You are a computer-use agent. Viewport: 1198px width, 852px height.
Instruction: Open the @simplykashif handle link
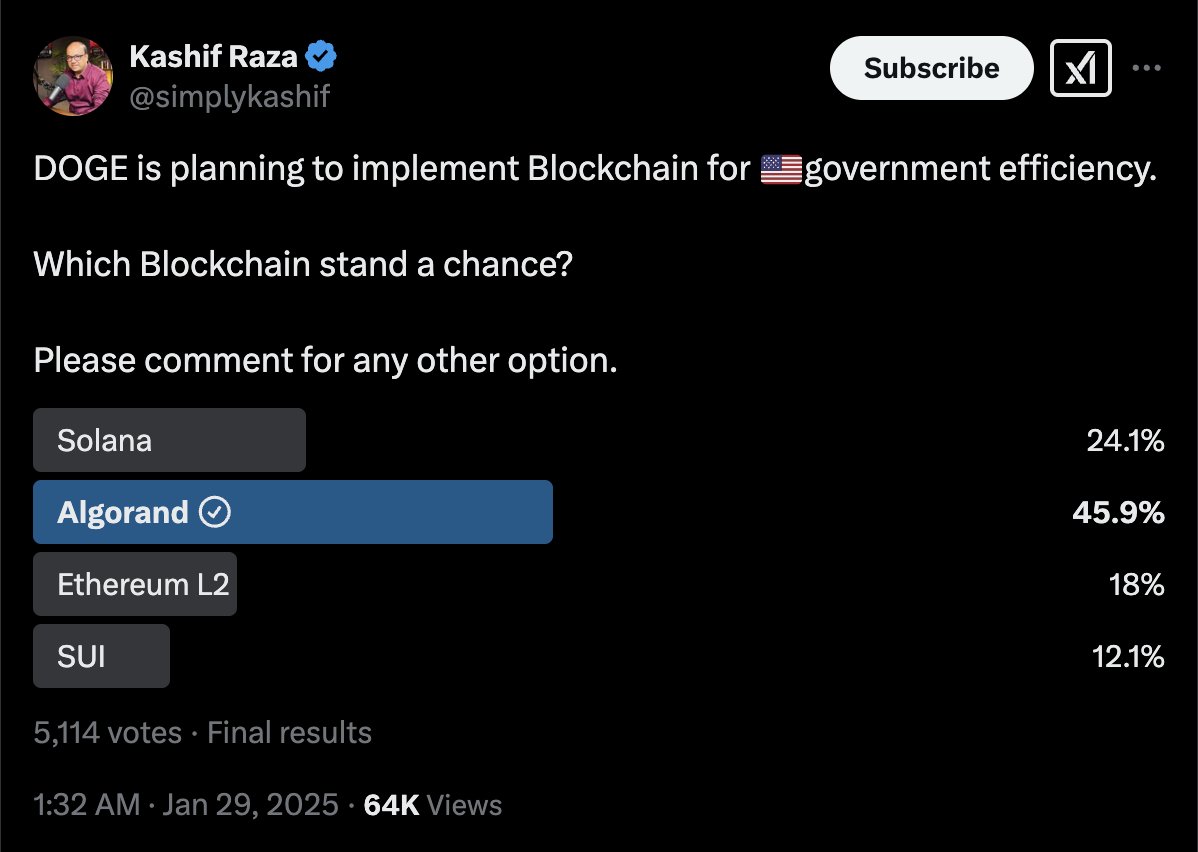pyautogui.click(x=229, y=96)
